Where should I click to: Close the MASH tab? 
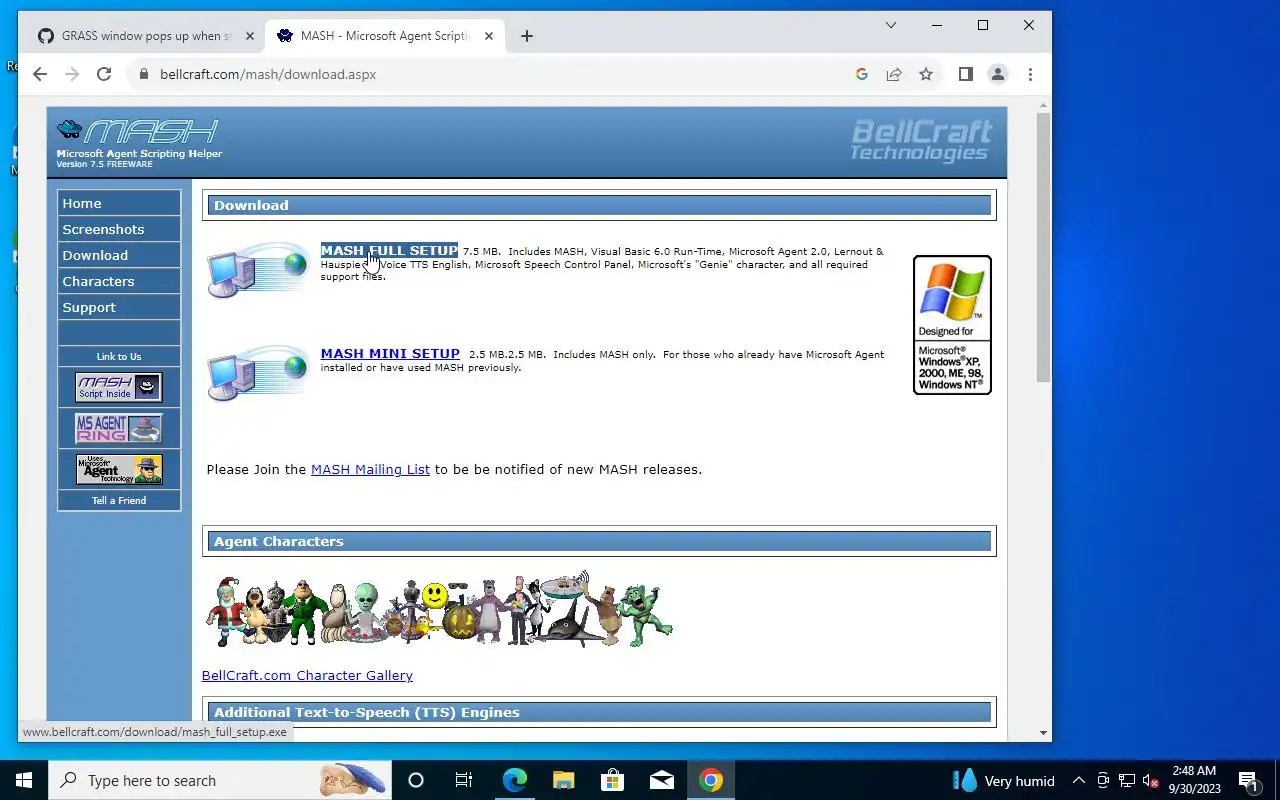tap(489, 36)
